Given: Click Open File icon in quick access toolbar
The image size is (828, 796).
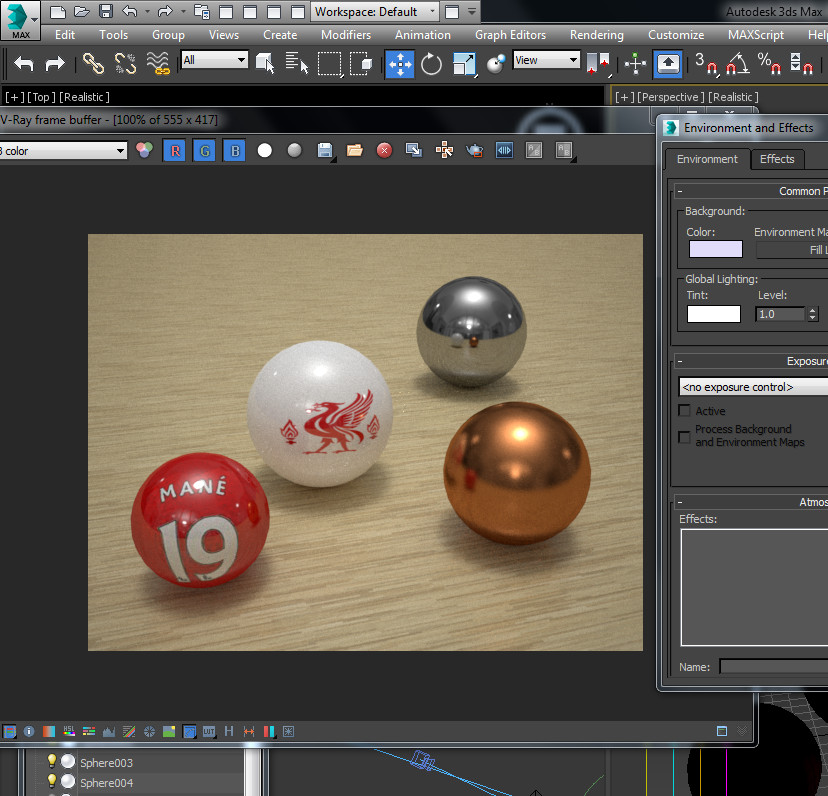Looking at the screenshot, I should point(81,12).
